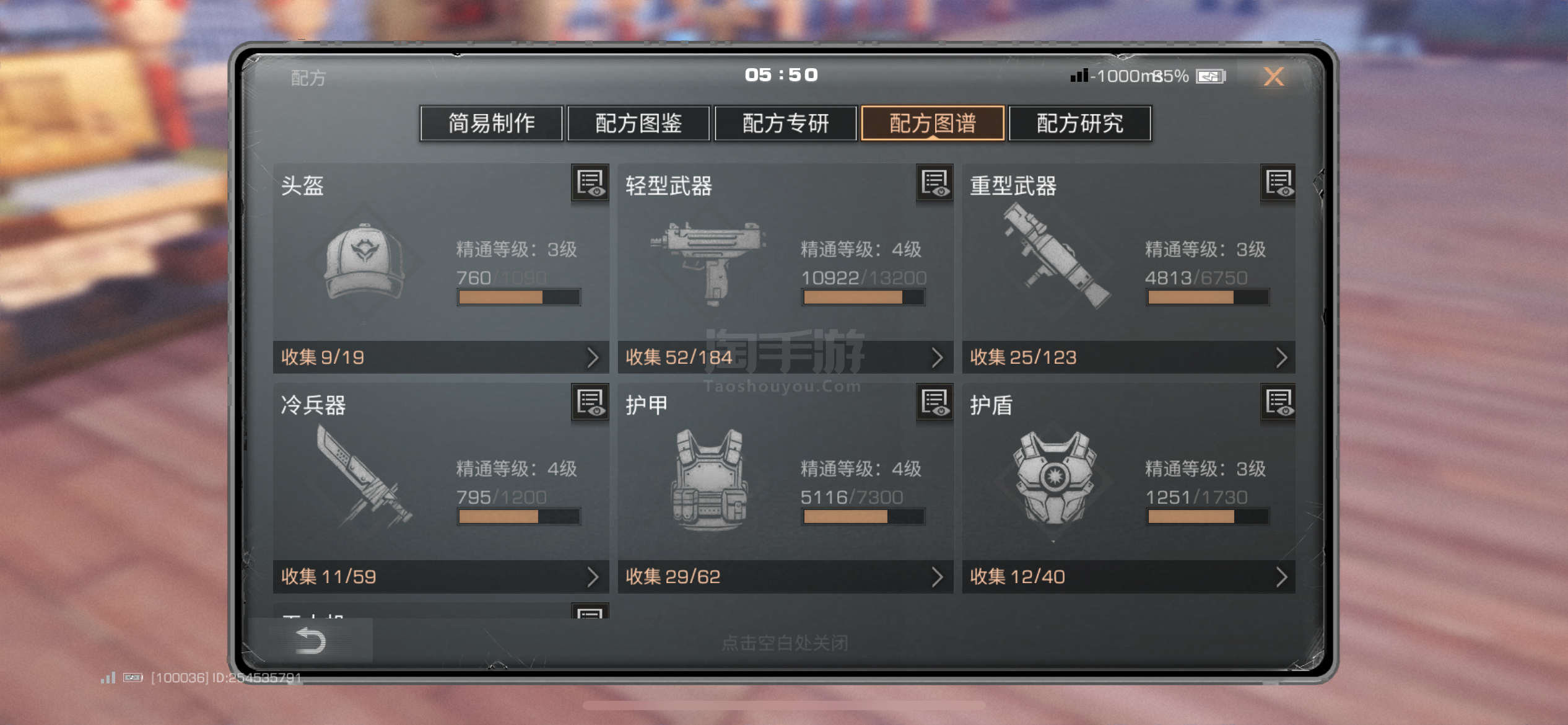Select the armor vest (护甲) image

tap(710, 480)
